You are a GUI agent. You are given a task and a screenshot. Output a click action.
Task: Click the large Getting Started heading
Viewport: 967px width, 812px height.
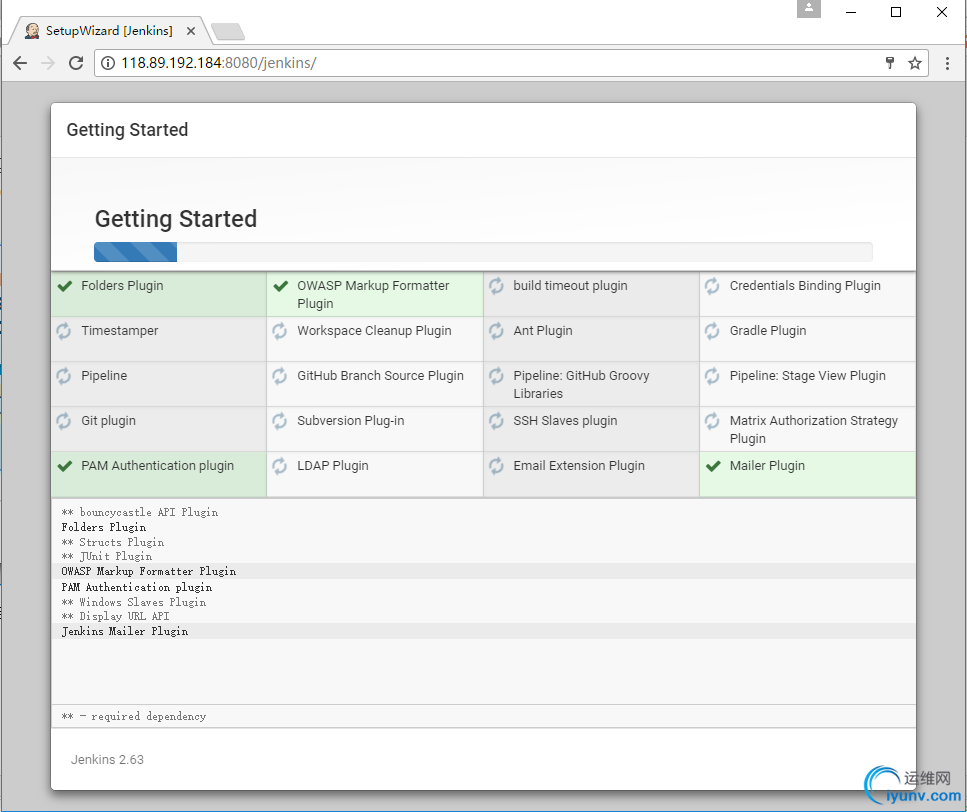point(176,219)
